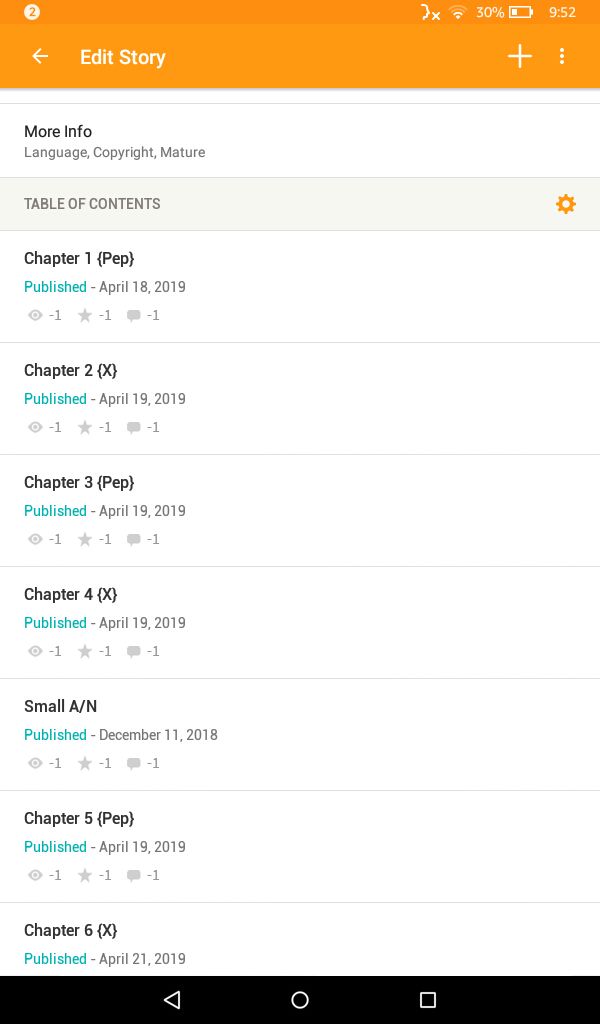Open More Info settings row

(300, 140)
